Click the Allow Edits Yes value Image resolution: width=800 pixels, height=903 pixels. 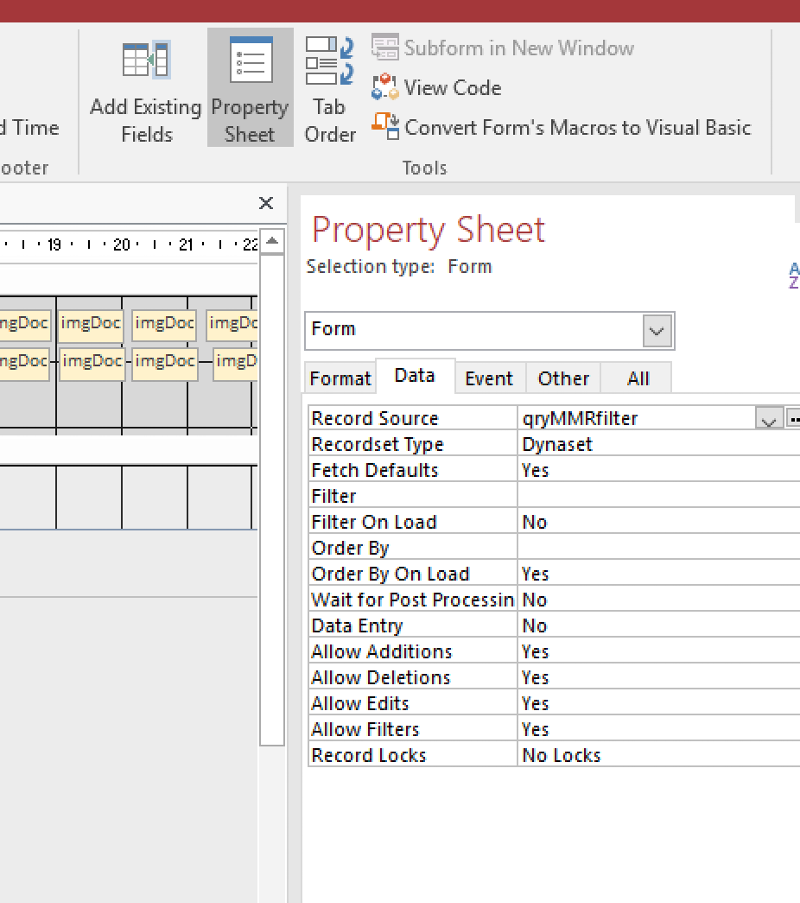click(659, 703)
